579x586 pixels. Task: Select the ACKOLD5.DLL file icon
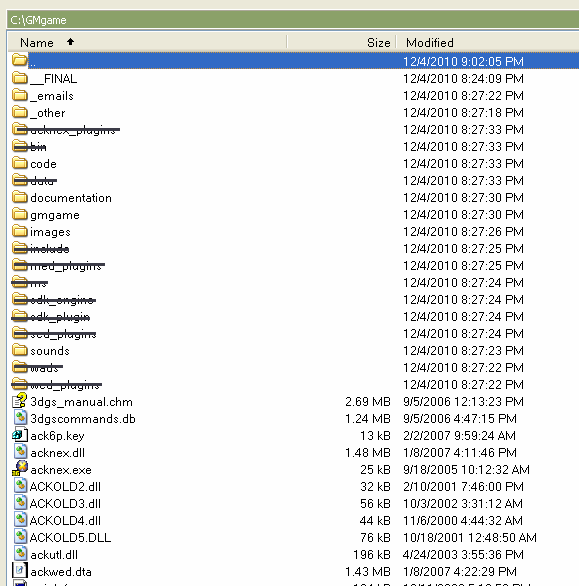pos(20,537)
